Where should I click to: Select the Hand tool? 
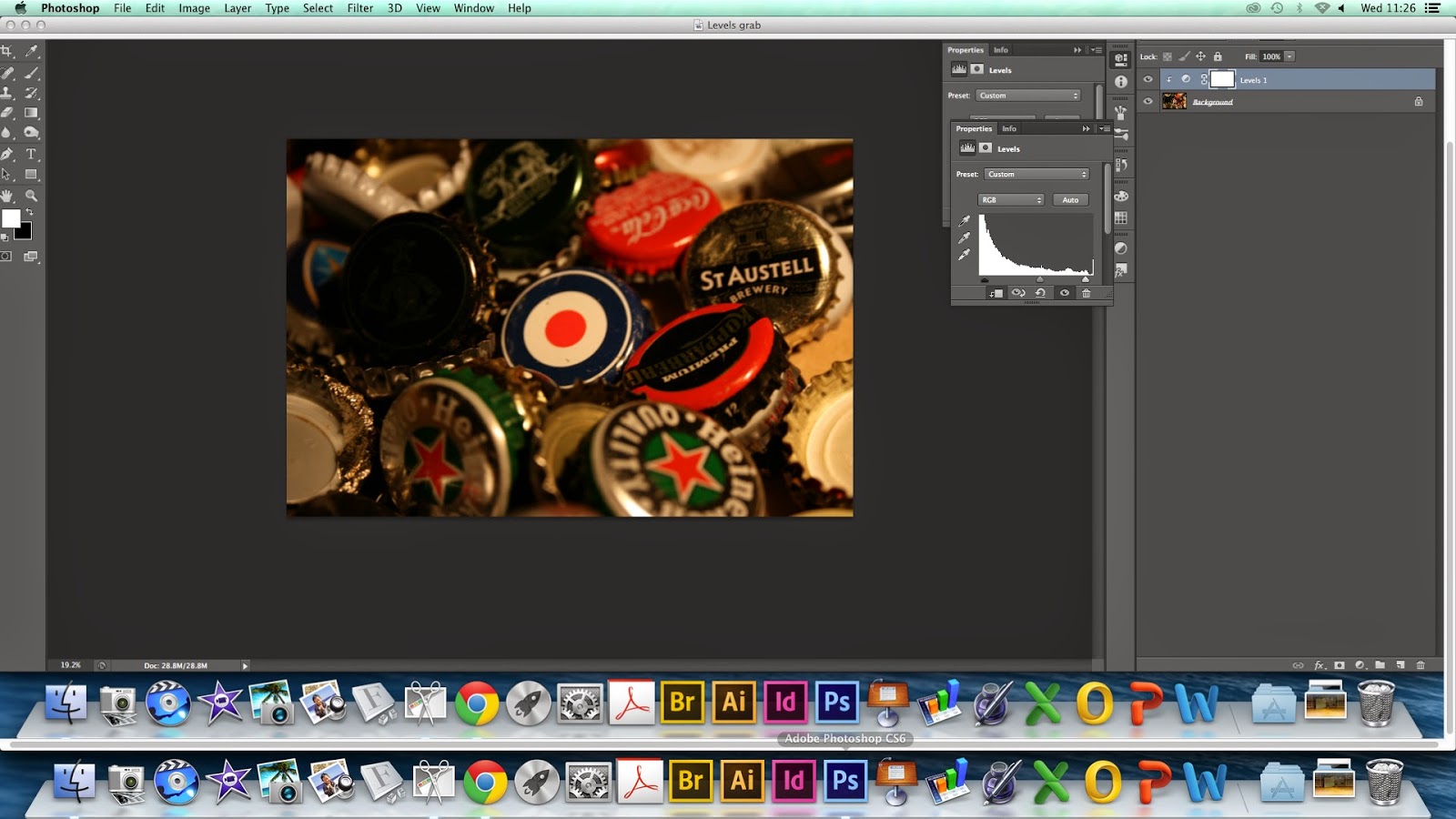click(7, 196)
